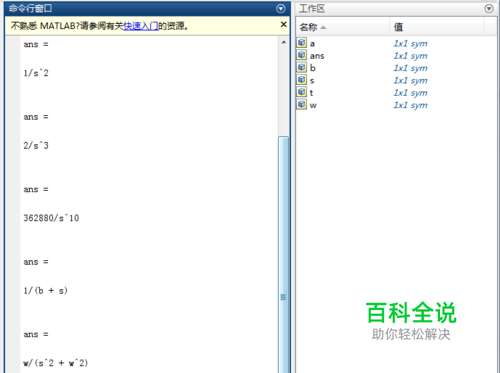Select variable name s in workspace
The height and width of the screenshot is (373, 500).
(x=312, y=81)
